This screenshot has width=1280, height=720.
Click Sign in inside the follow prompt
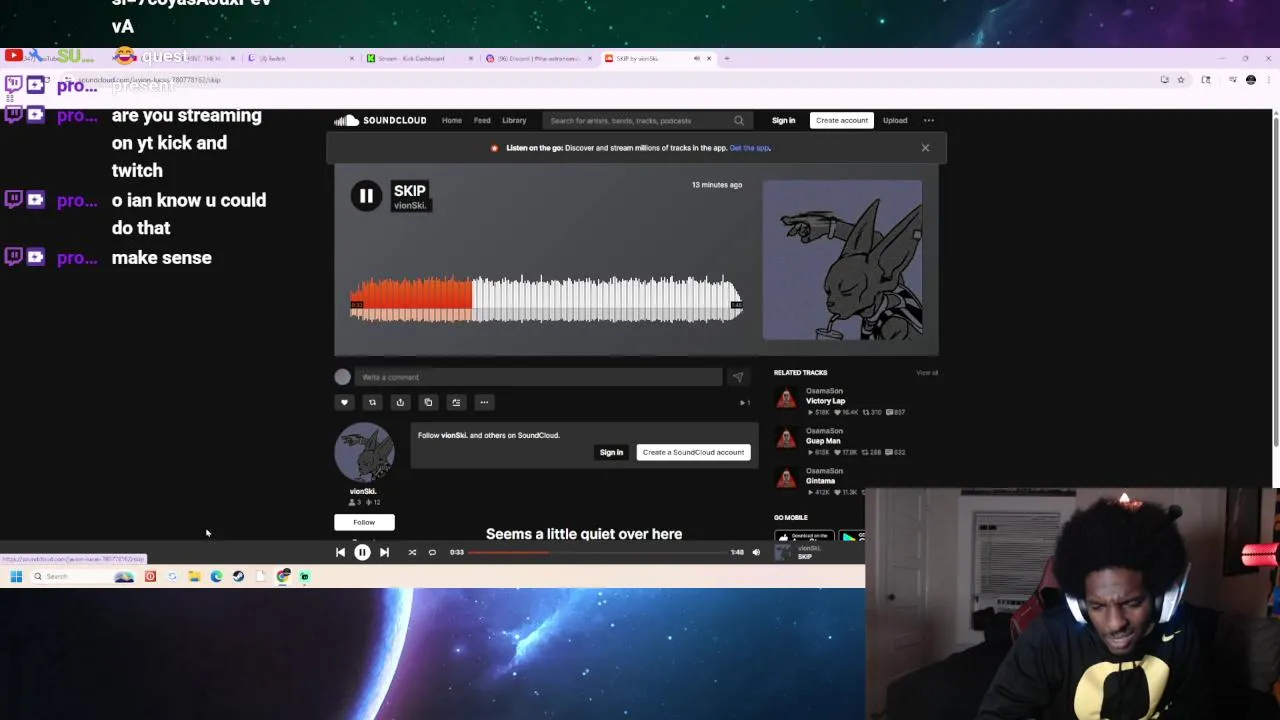611,452
